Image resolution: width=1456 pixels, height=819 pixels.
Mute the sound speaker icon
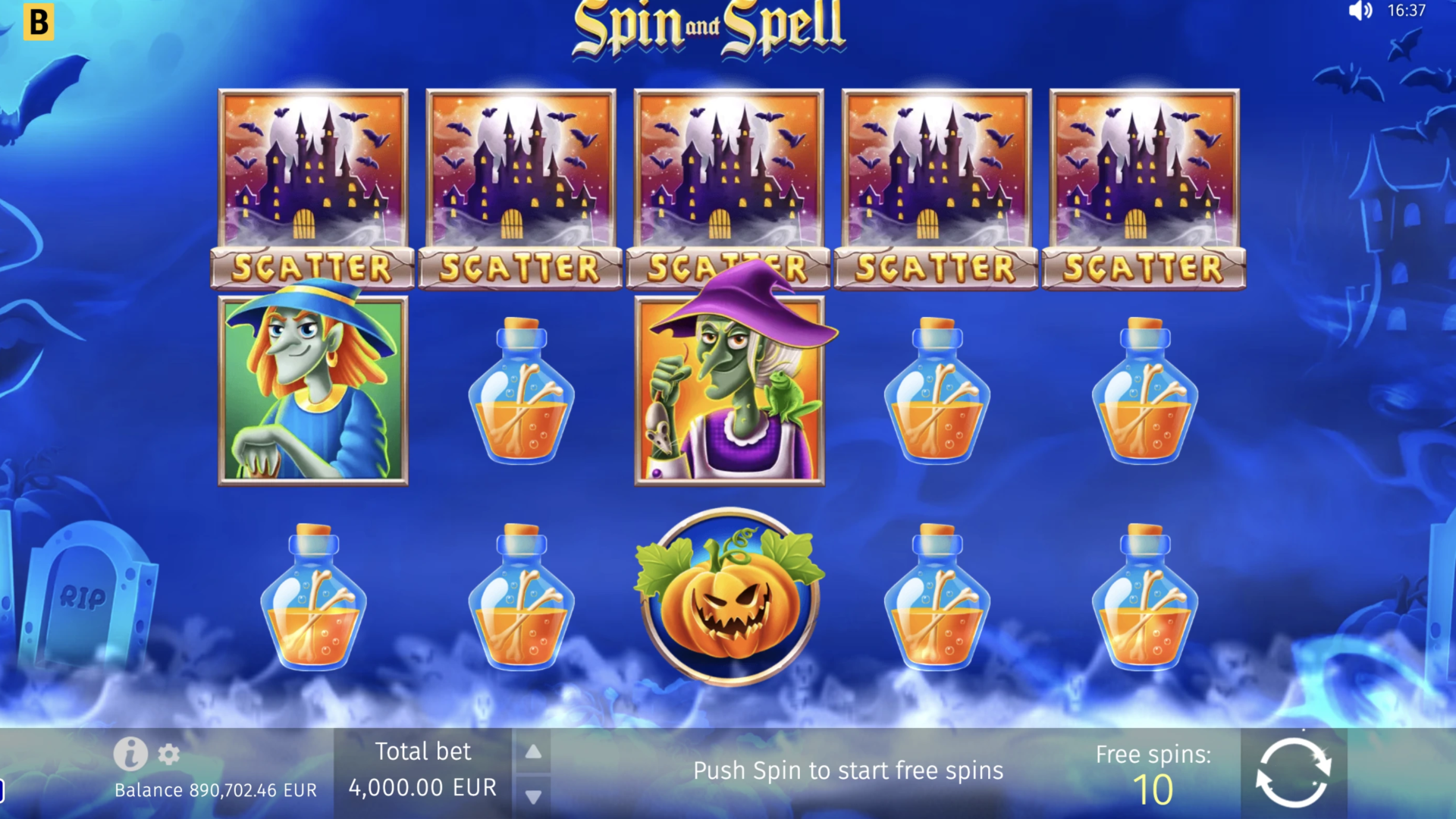(1360, 11)
